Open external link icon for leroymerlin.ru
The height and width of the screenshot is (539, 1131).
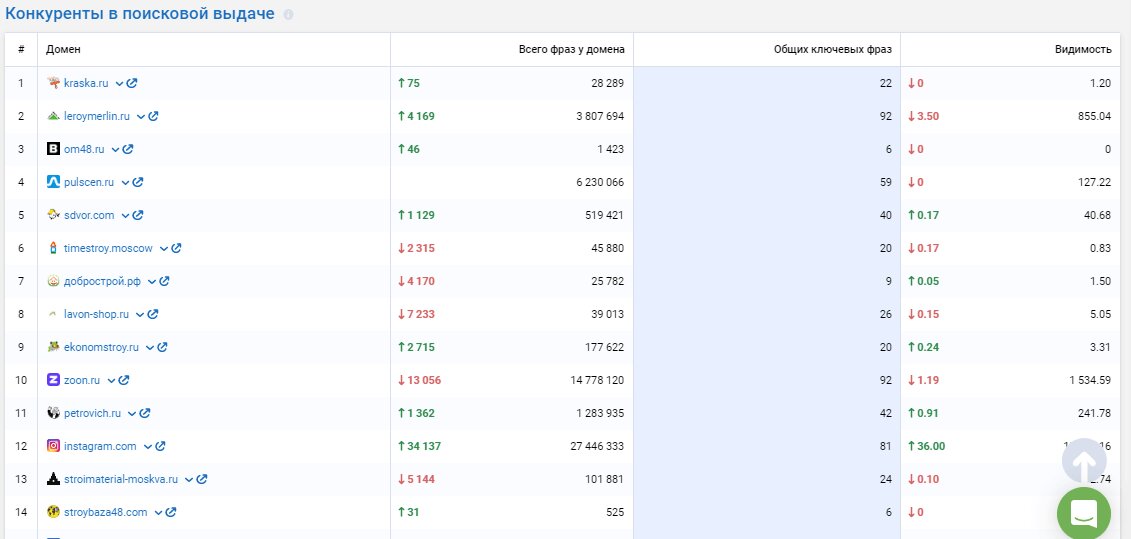click(154, 116)
